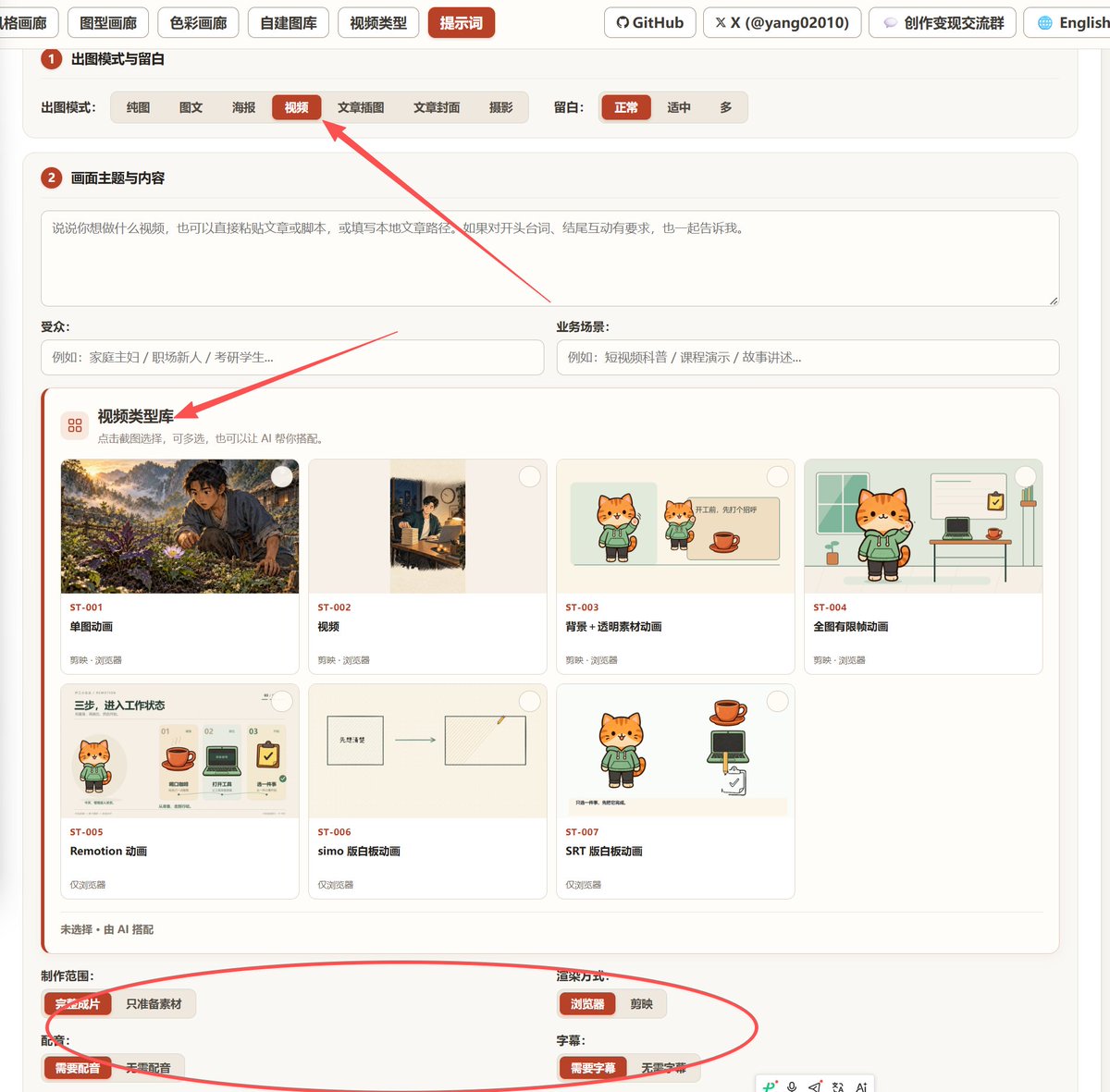The height and width of the screenshot is (1092, 1110).
Task: Select 摄影 output mode
Action: 500,107
